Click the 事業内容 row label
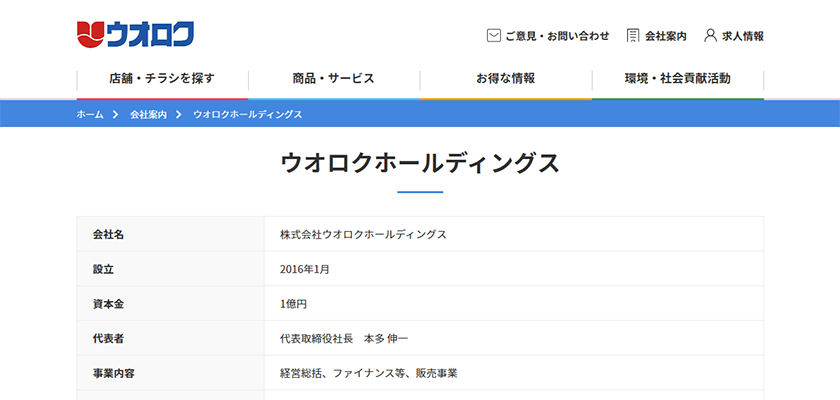Image resolution: width=840 pixels, height=400 pixels. pyautogui.click(x=114, y=373)
